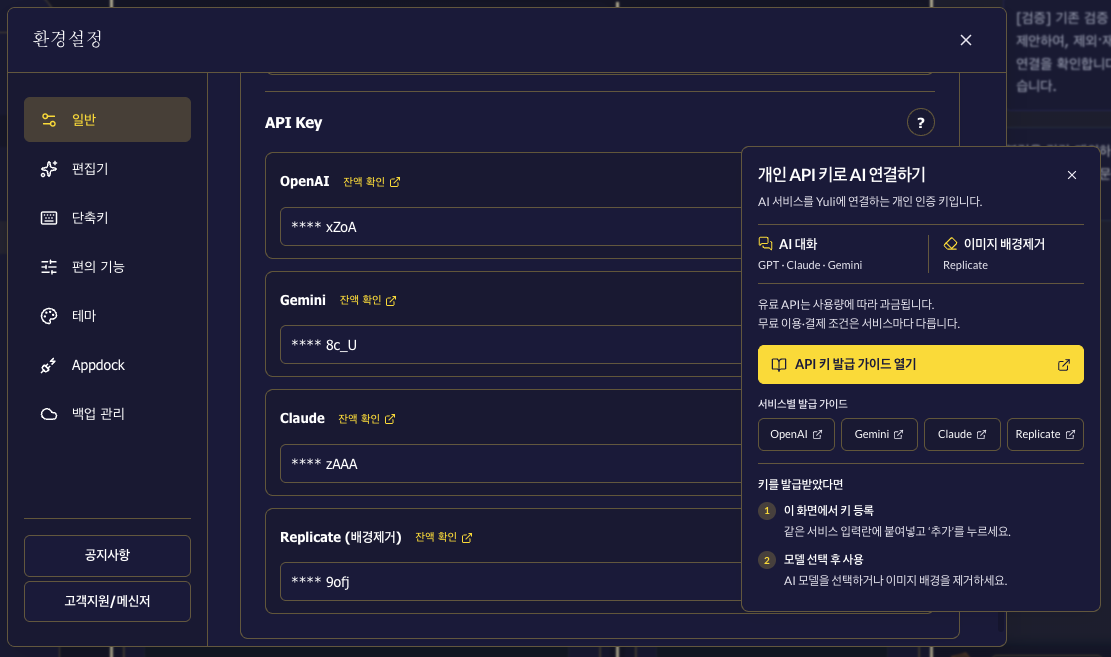Click the 편의 기능 tuning icon

[49, 266]
